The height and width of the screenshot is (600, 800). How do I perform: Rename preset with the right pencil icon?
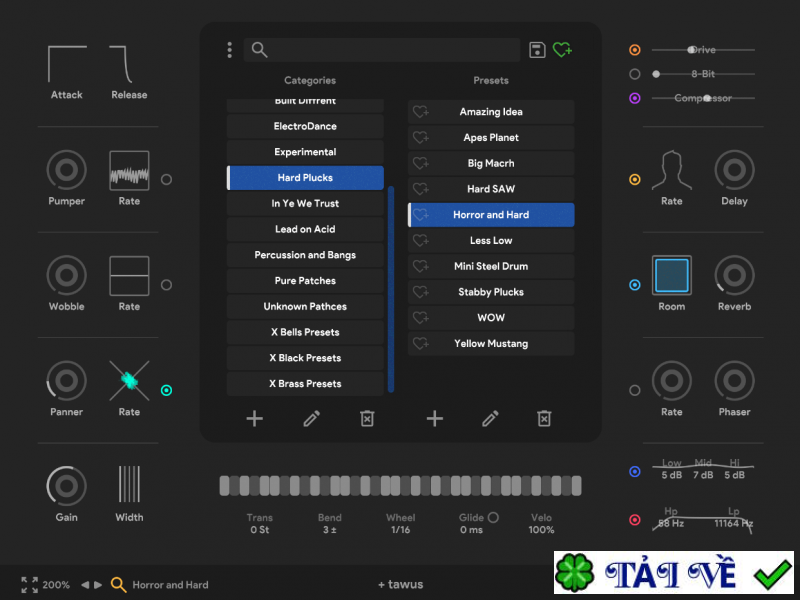pos(490,419)
